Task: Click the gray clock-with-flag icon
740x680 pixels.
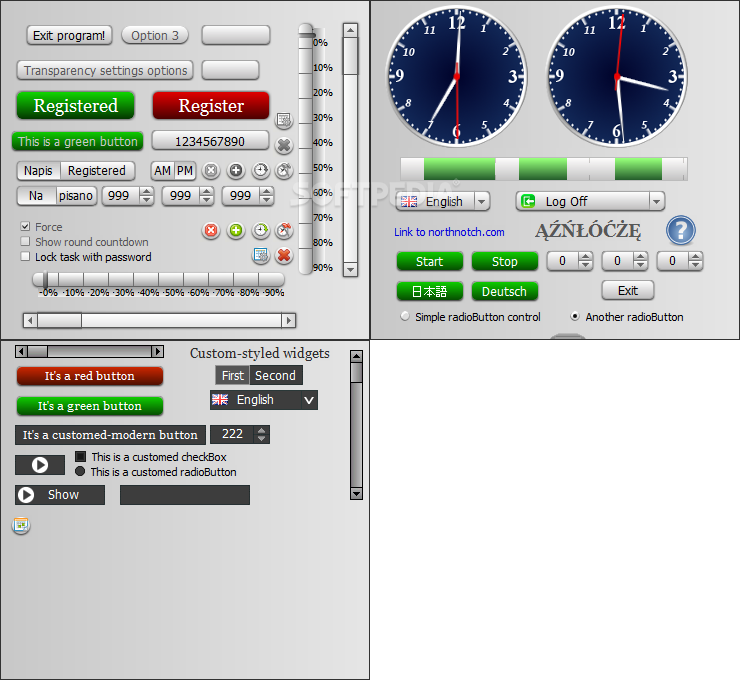Action: pos(284,170)
